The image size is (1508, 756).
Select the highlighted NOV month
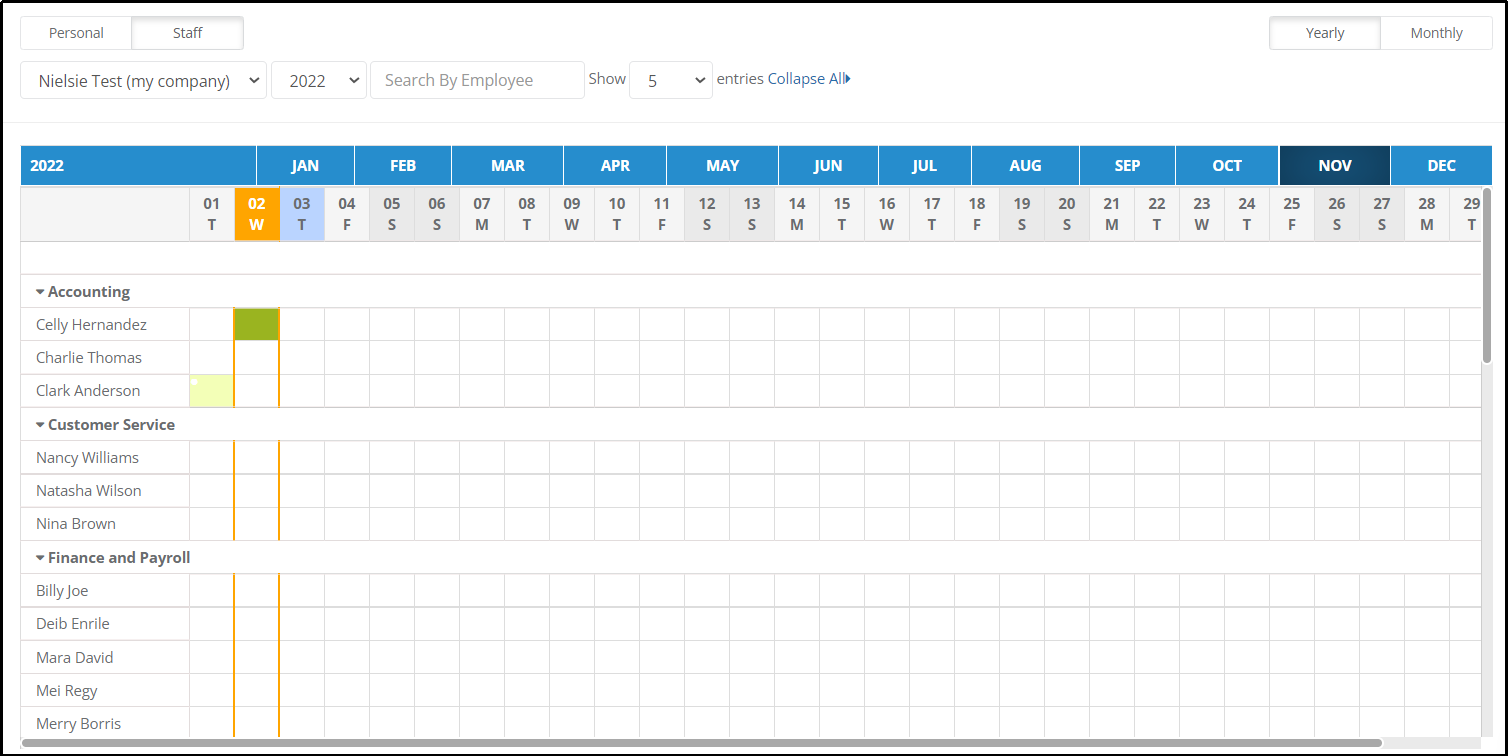[x=1335, y=166]
